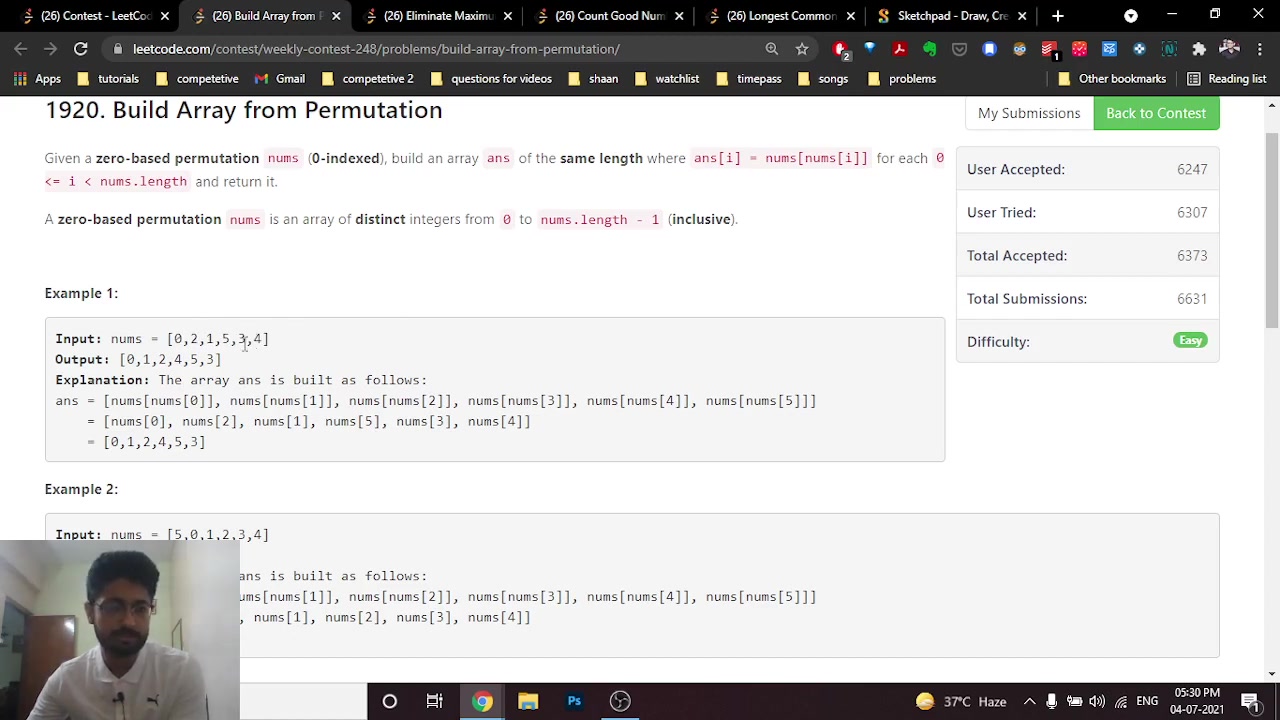Open the competetive bookmark folder
The image size is (1280, 720).
coord(197,78)
